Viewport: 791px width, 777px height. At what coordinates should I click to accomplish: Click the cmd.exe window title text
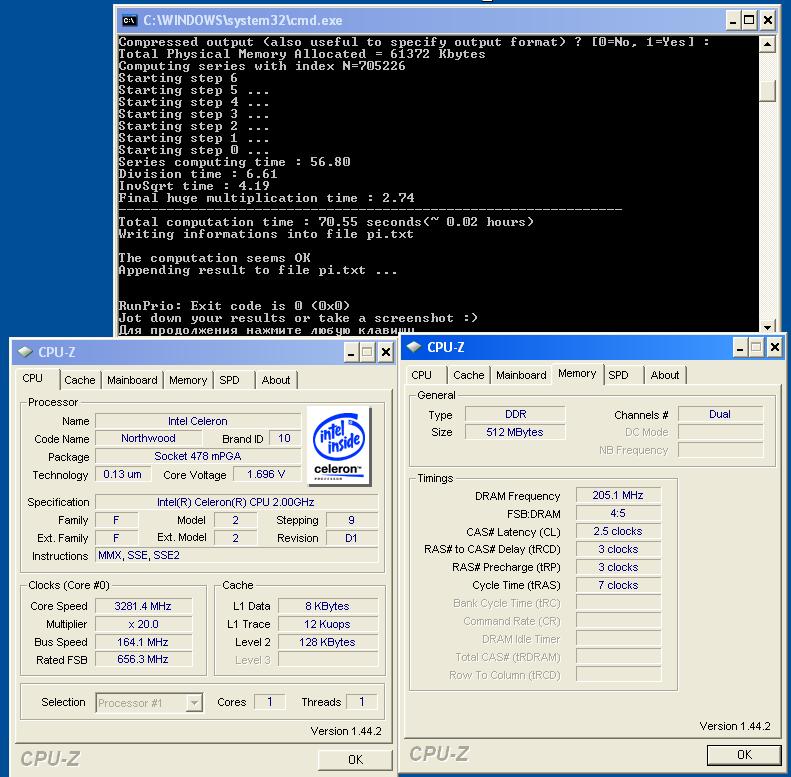click(x=243, y=21)
